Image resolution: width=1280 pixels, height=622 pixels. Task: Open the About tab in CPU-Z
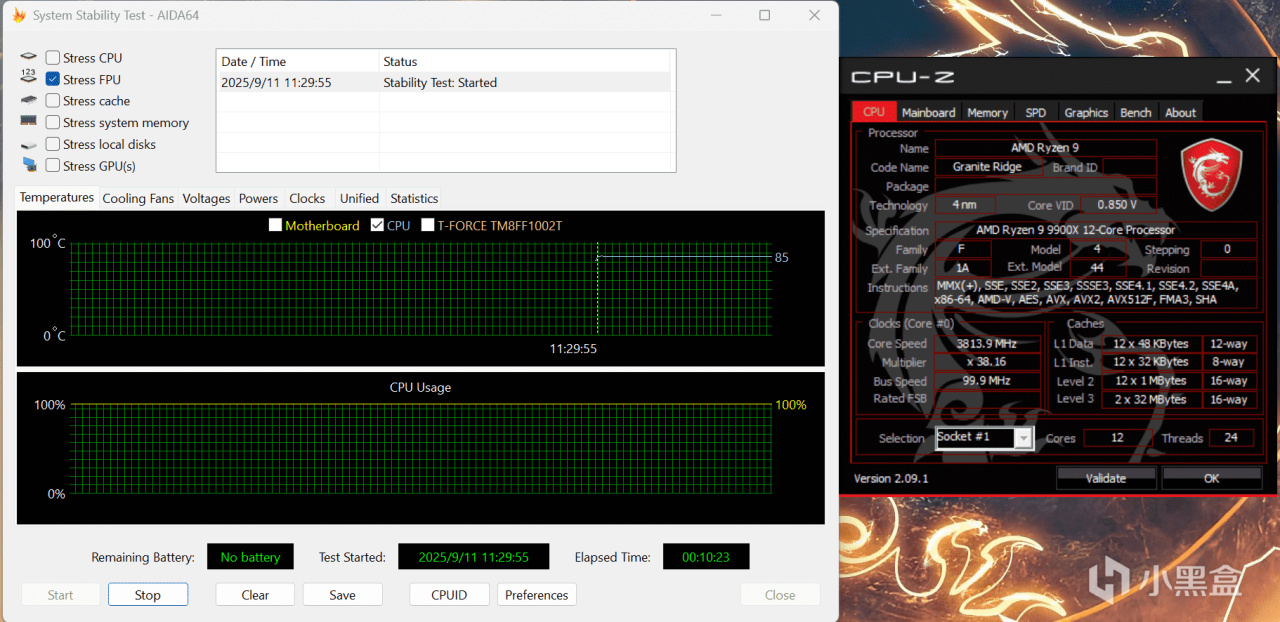[1180, 113]
